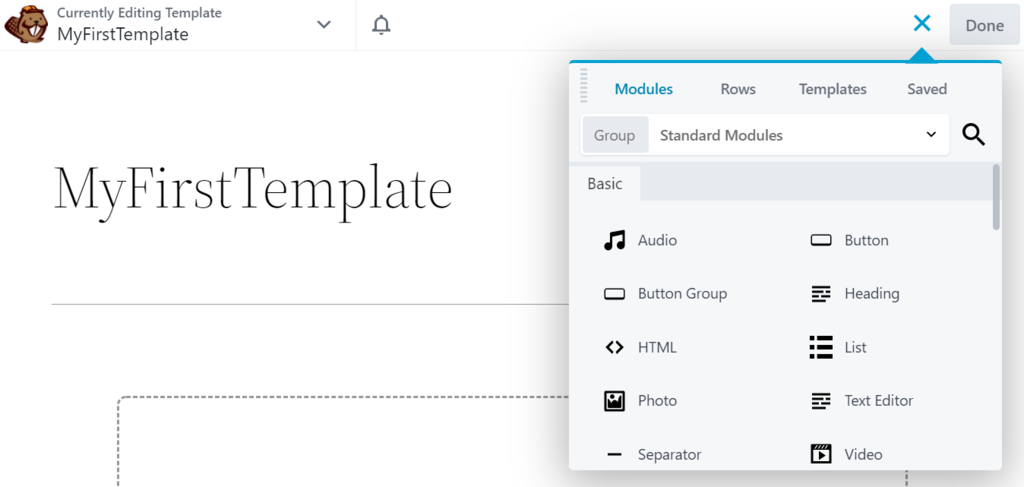Select the Audio module icon
This screenshot has width=1024, height=487.
615,240
